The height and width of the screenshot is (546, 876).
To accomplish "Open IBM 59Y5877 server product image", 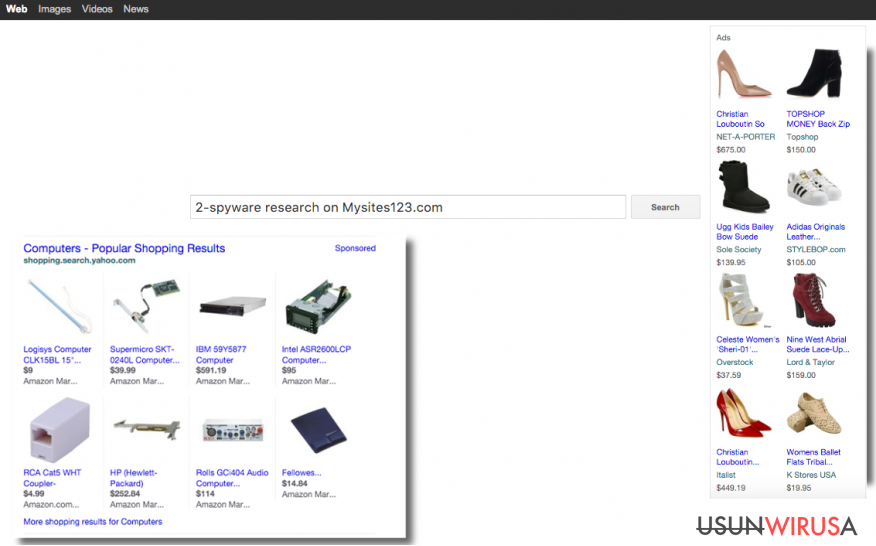I will (x=232, y=307).
